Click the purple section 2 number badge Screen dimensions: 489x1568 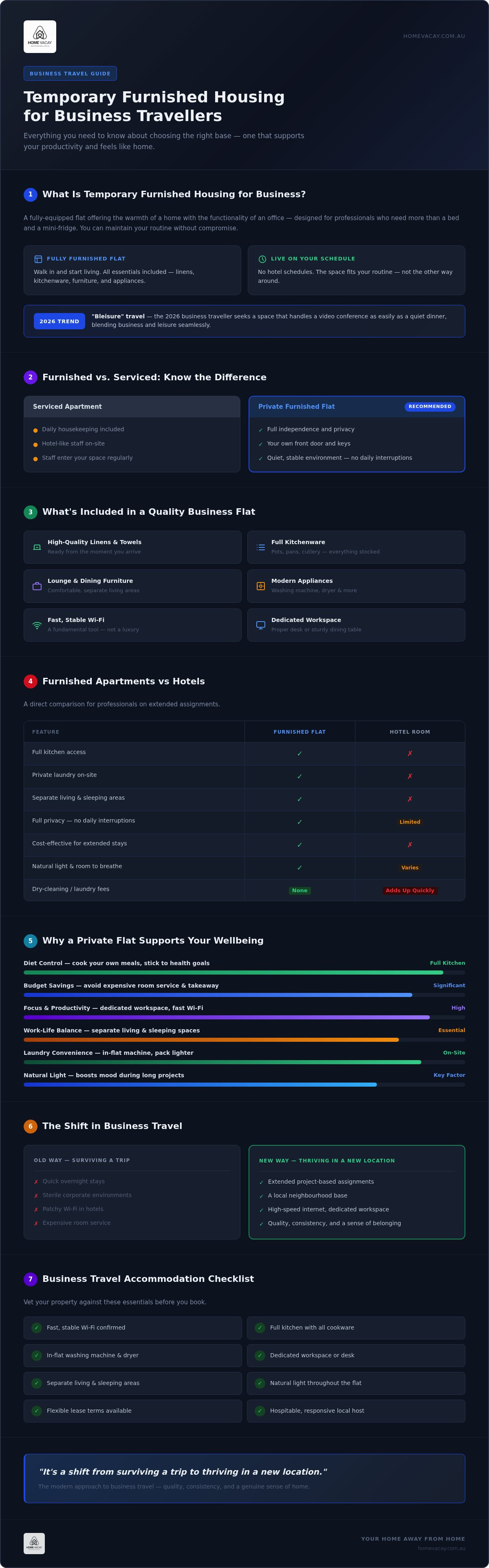coord(31,377)
